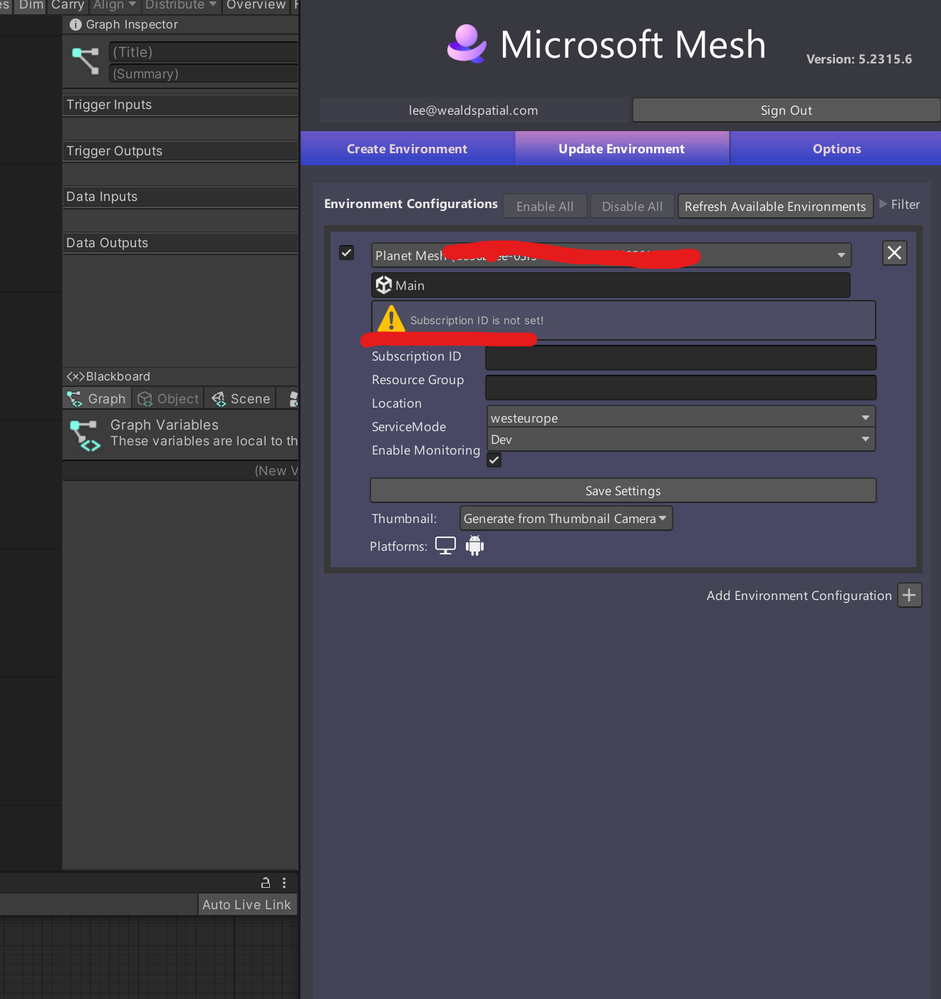Click the Add Environment Configuration plus button
This screenshot has height=999, width=941.
pyautogui.click(x=909, y=595)
